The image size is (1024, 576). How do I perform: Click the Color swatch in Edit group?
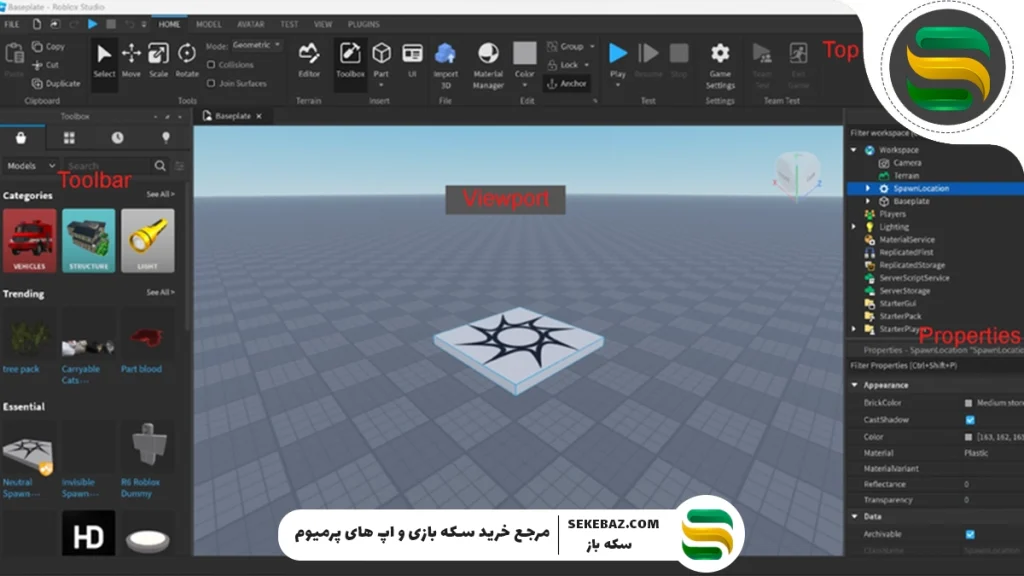[525, 54]
